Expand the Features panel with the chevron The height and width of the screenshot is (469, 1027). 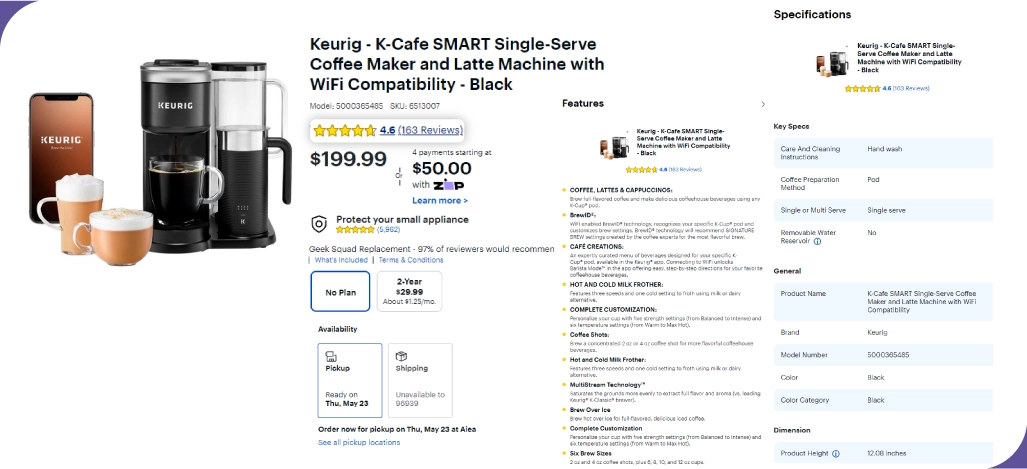(763, 104)
